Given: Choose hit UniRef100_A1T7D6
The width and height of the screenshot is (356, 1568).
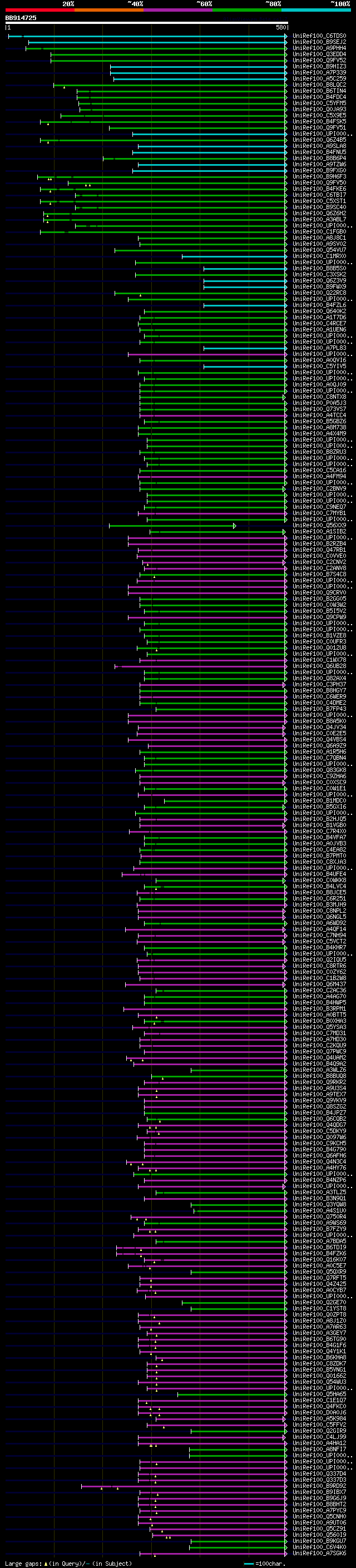Looking at the screenshot, I should point(319,317).
